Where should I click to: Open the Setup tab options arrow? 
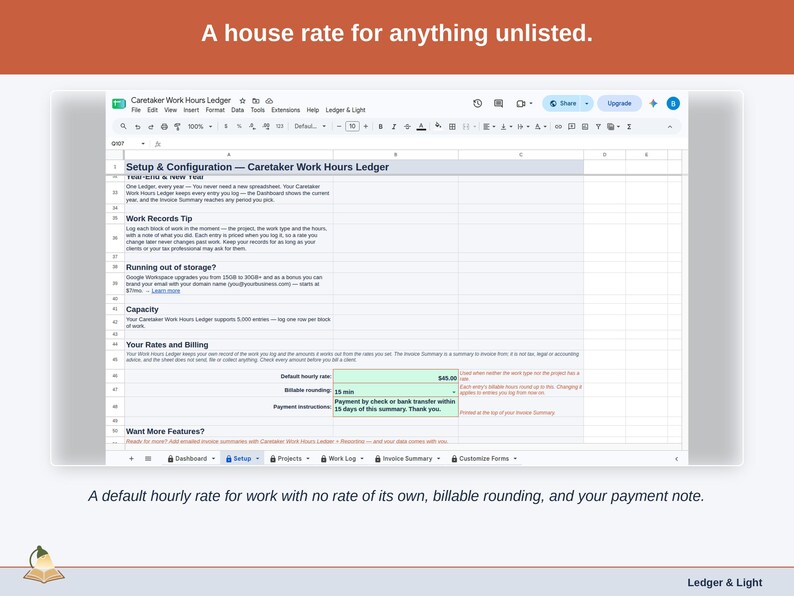(x=257, y=459)
